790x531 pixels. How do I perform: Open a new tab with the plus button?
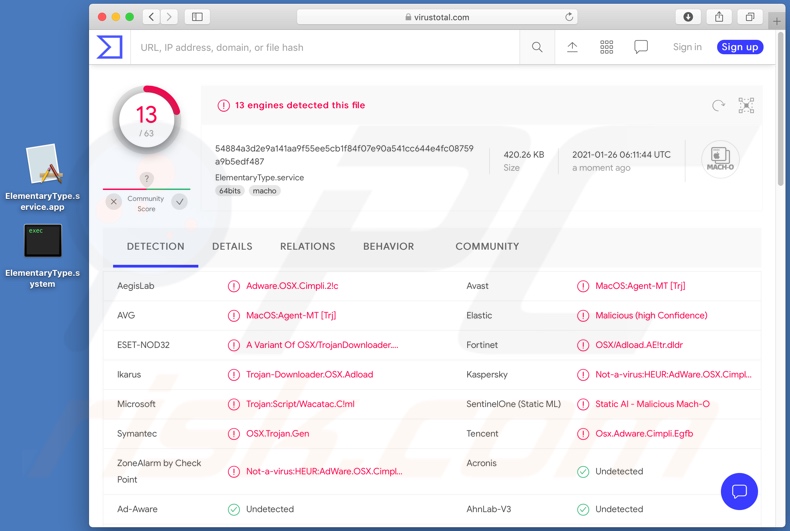pos(777,21)
